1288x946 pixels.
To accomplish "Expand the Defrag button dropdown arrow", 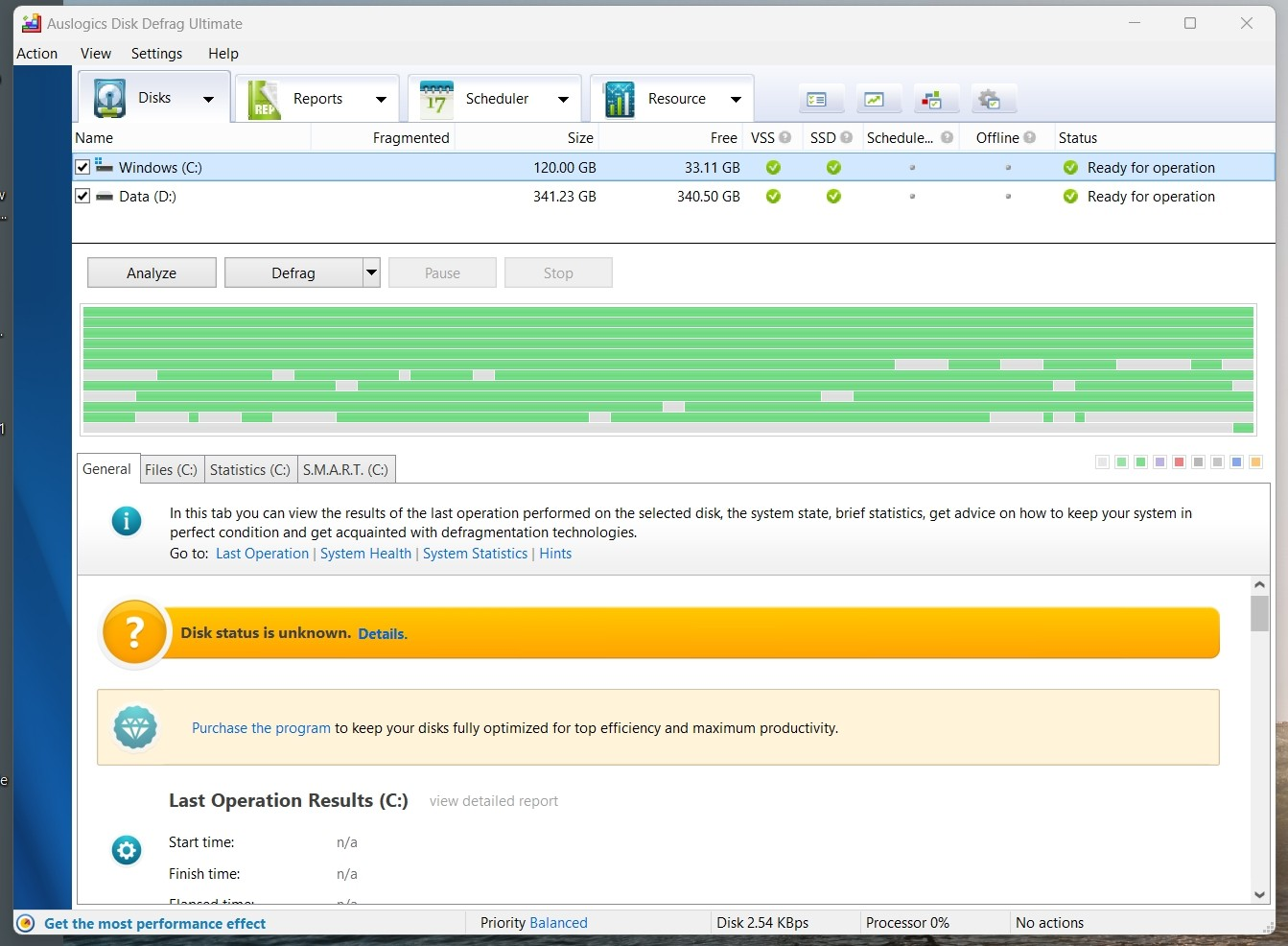I will click(x=371, y=272).
